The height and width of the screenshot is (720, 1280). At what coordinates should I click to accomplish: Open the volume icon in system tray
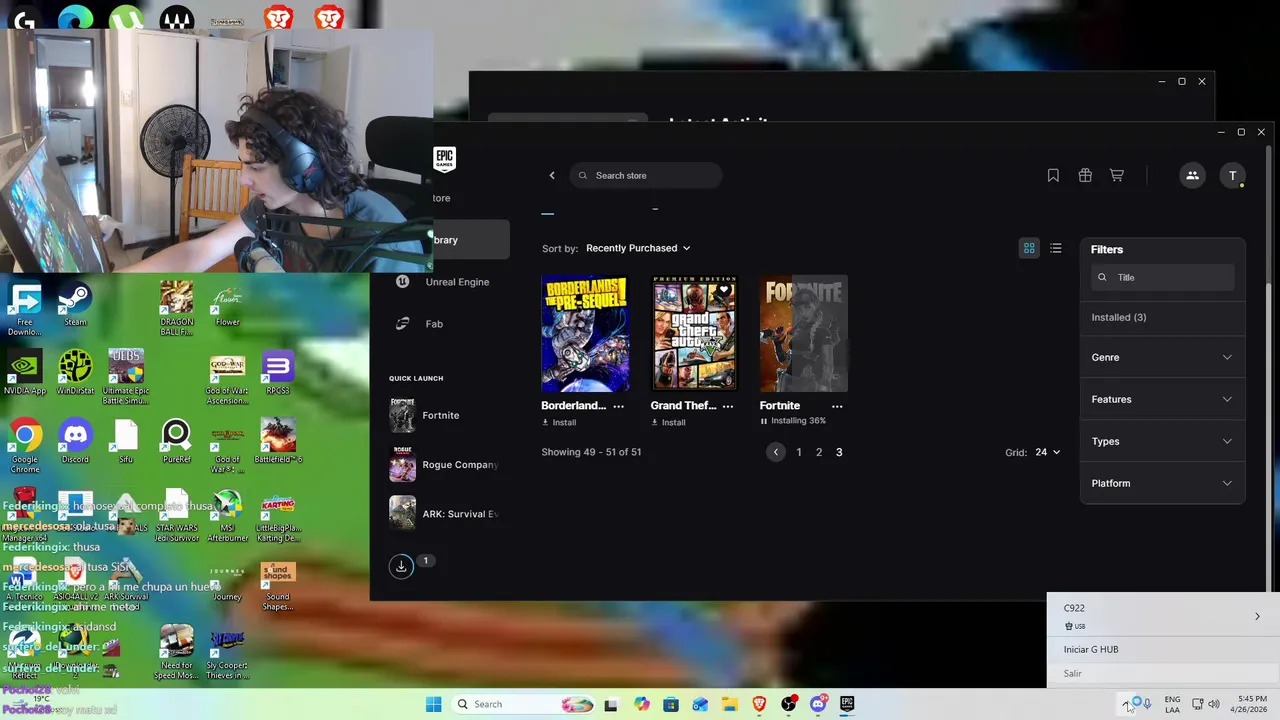1214,704
